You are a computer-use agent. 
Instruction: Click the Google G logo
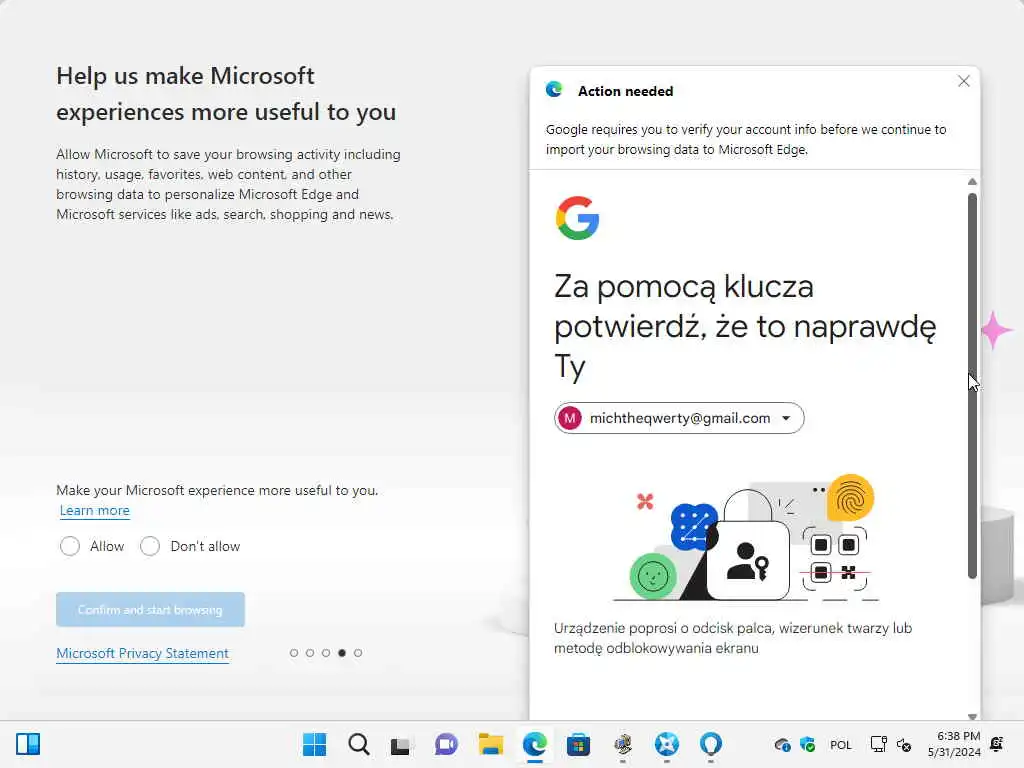[x=577, y=218]
